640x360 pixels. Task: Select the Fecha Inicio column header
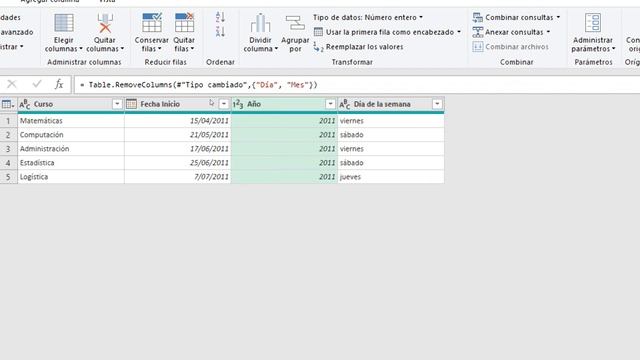click(178, 104)
